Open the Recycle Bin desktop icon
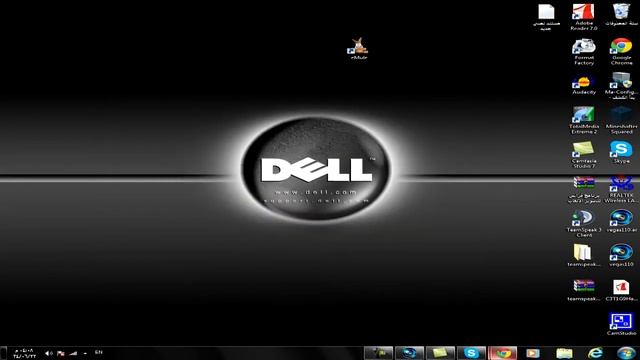The width and height of the screenshot is (640, 360). coord(621,15)
